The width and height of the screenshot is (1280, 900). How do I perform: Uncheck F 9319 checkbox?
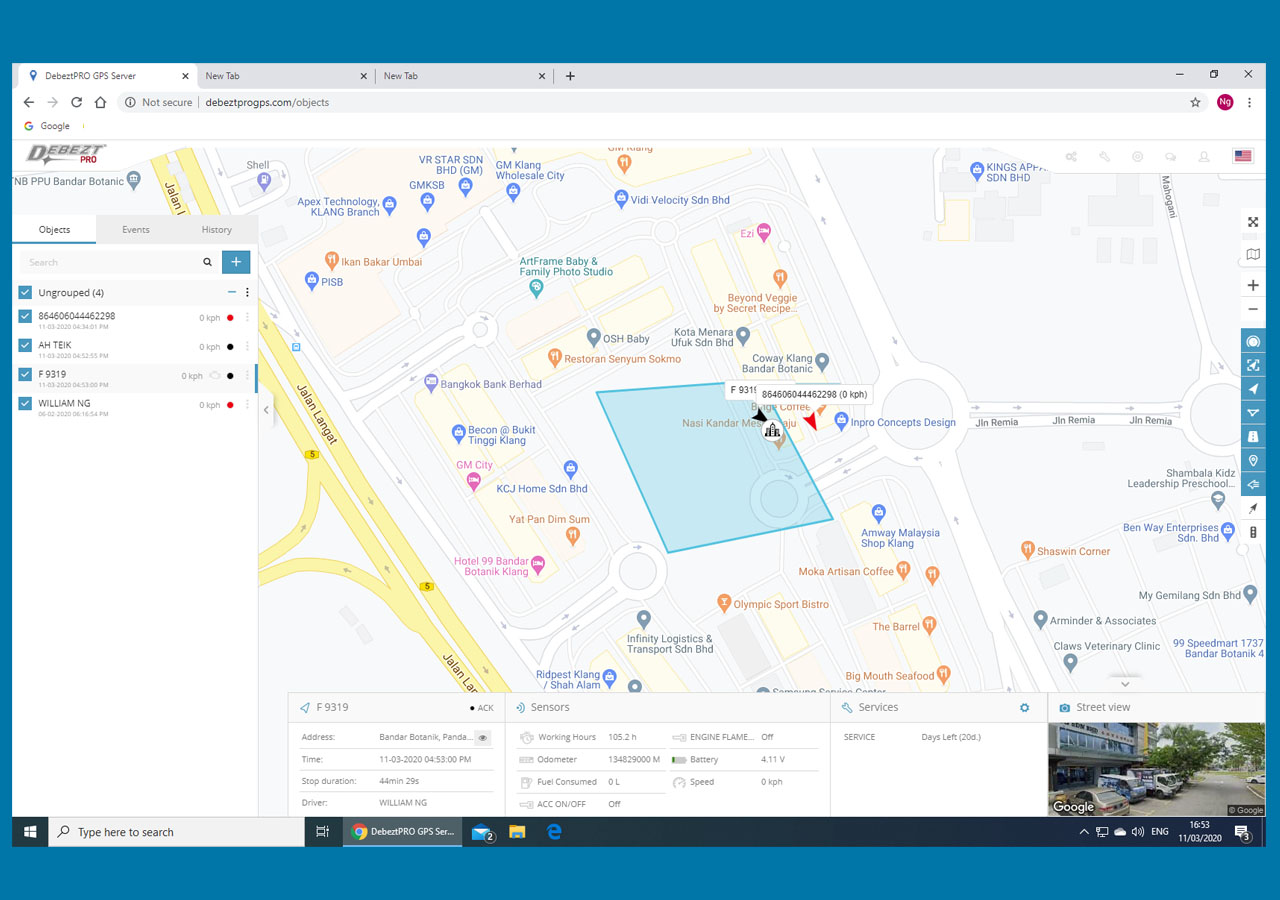pyautogui.click(x=25, y=375)
